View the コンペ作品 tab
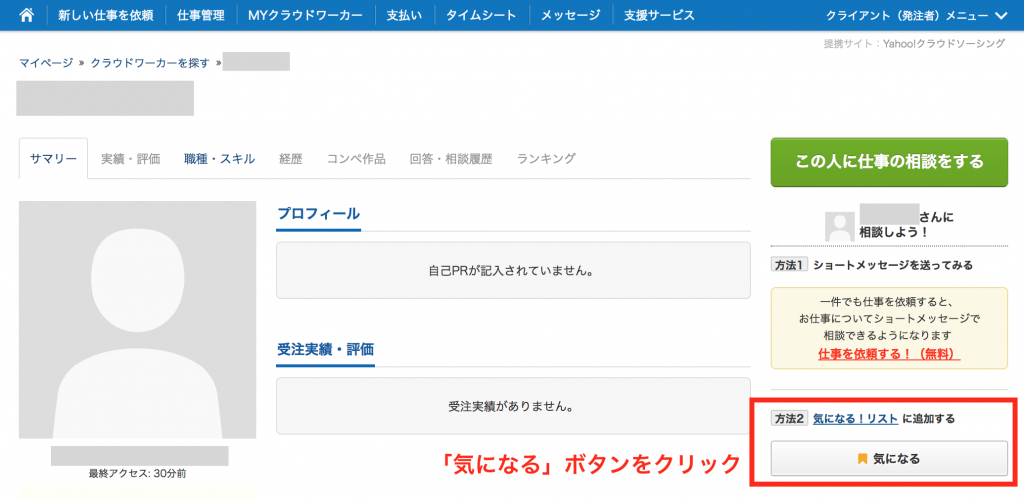 [x=356, y=159]
